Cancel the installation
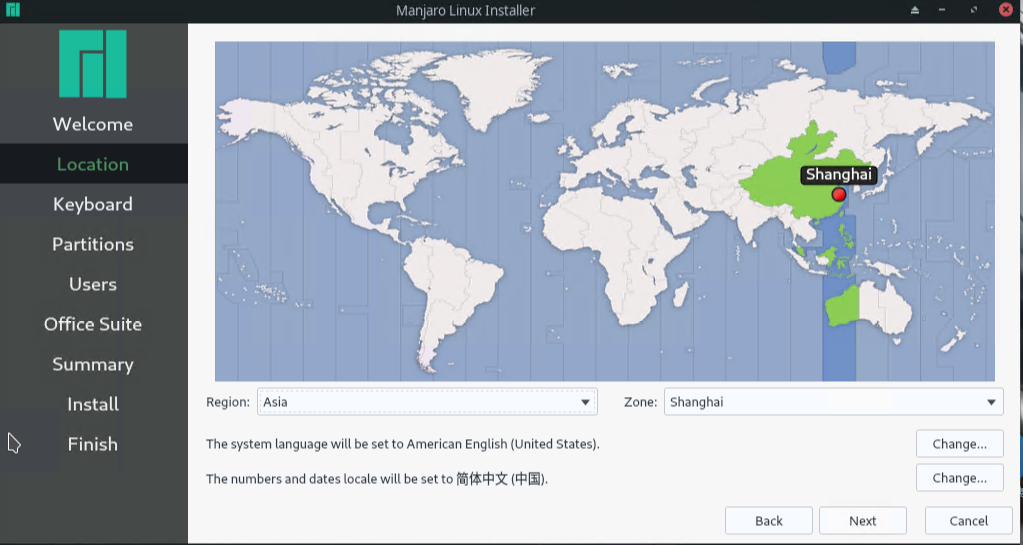Image resolution: width=1023 pixels, height=545 pixels. tap(968, 521)
